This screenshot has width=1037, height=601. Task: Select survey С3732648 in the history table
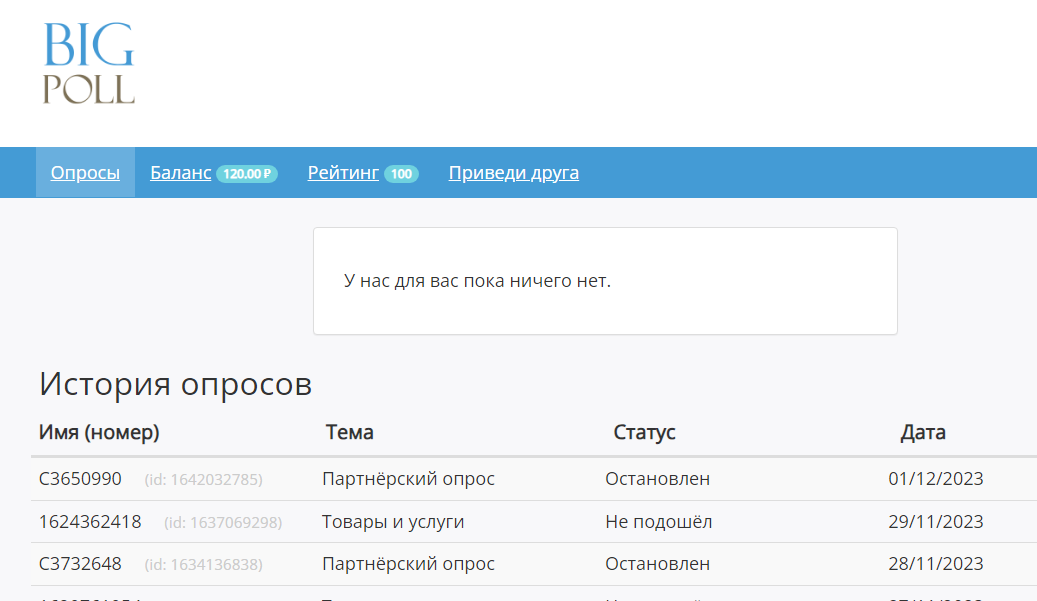tap(79, 563)
